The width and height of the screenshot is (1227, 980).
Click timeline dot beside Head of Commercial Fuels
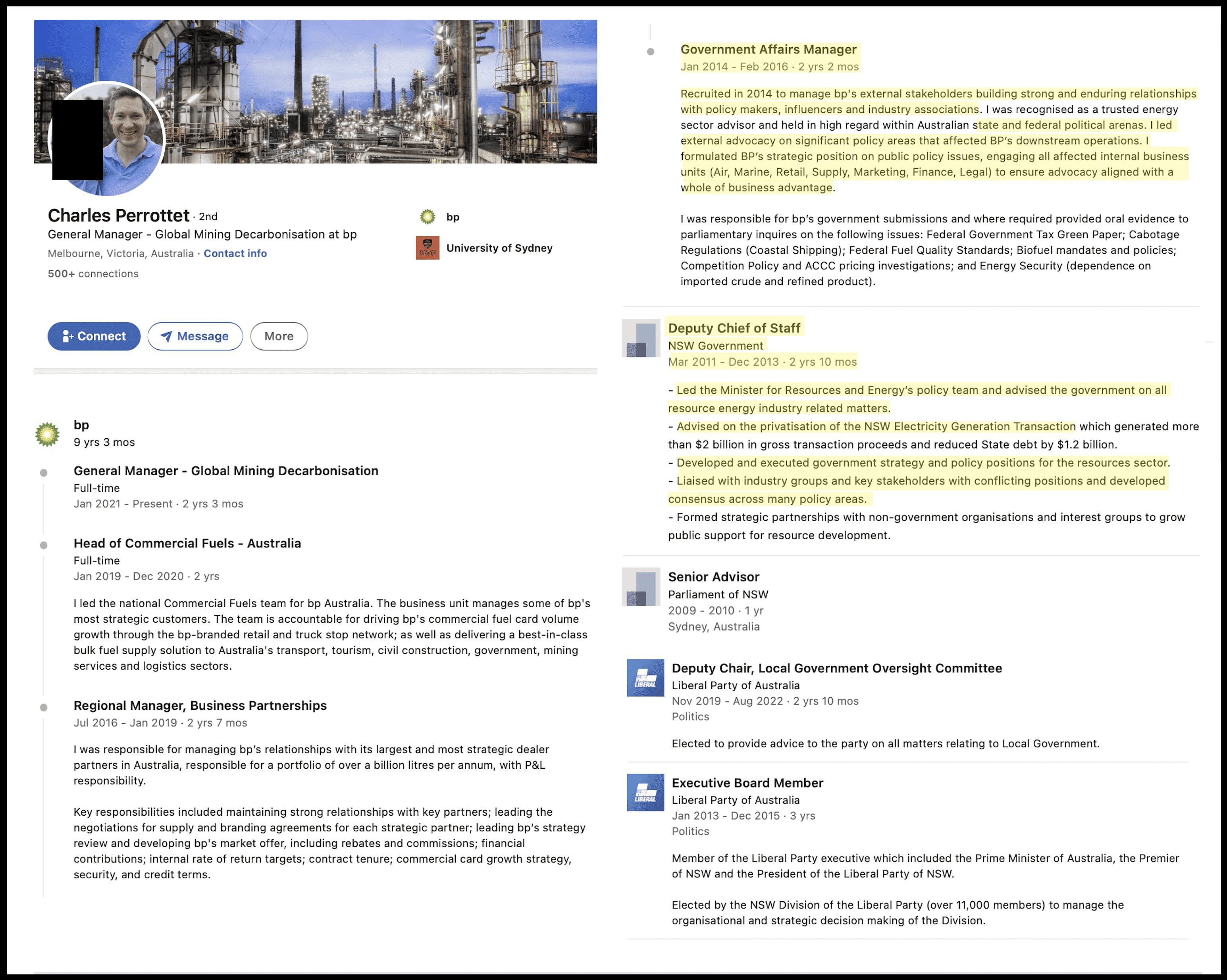coord(44,545)
